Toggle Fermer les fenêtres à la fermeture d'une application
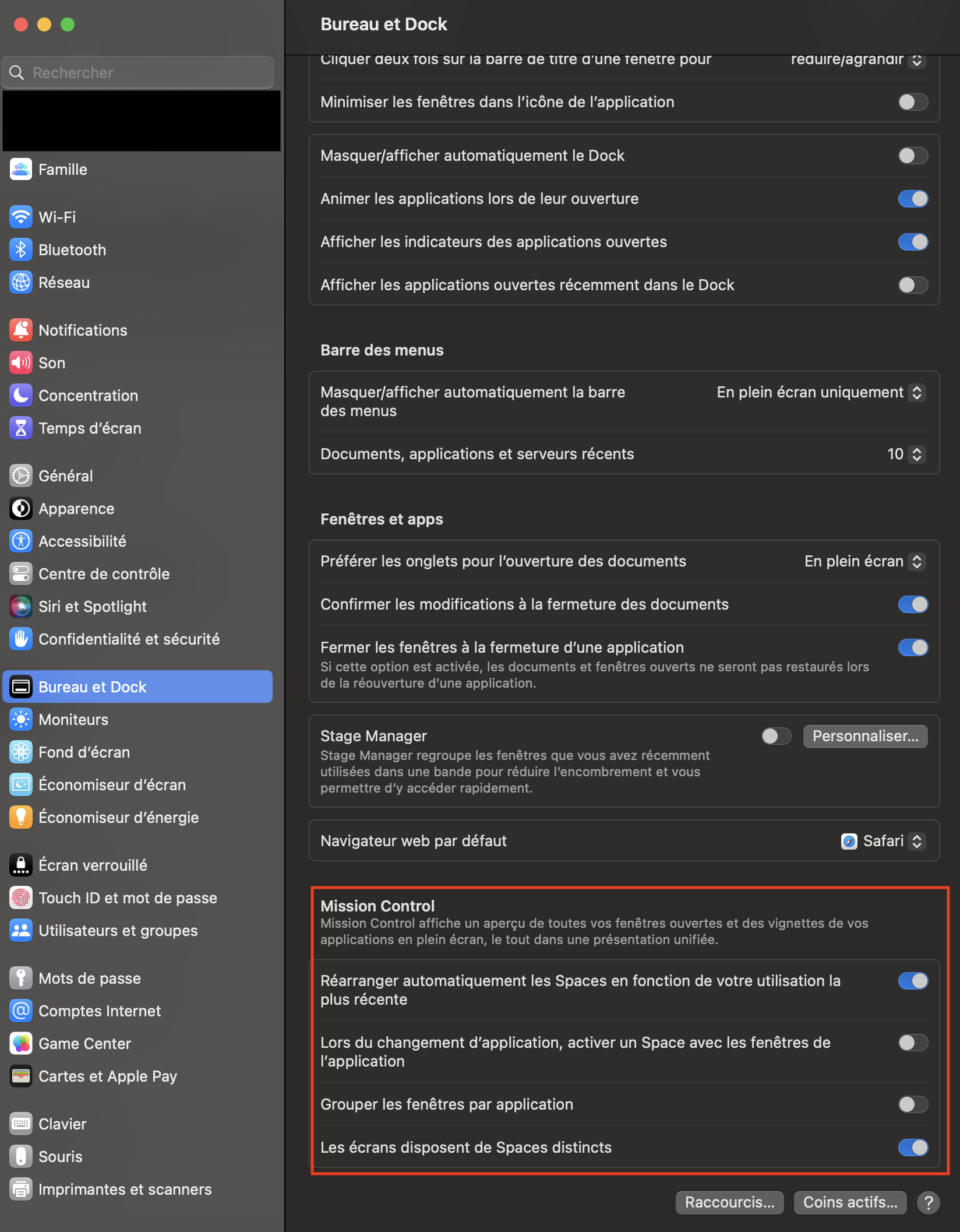960x1232 pixels. click(x=913, y=647)
